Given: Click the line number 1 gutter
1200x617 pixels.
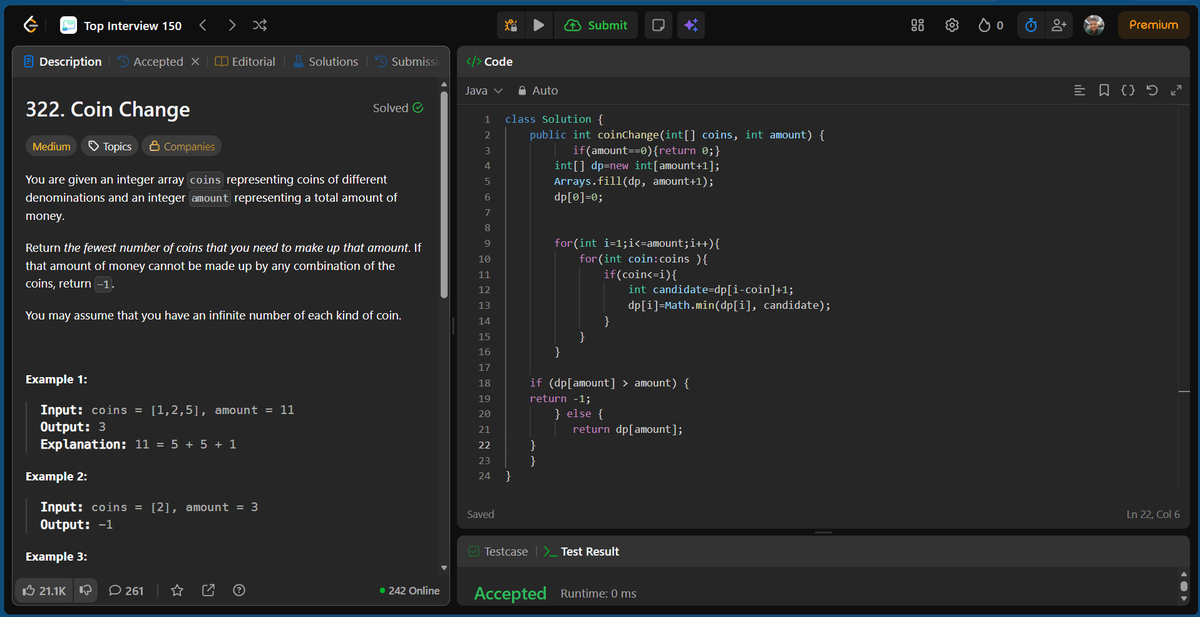Looking at the screenshot, I should point(486,119).
